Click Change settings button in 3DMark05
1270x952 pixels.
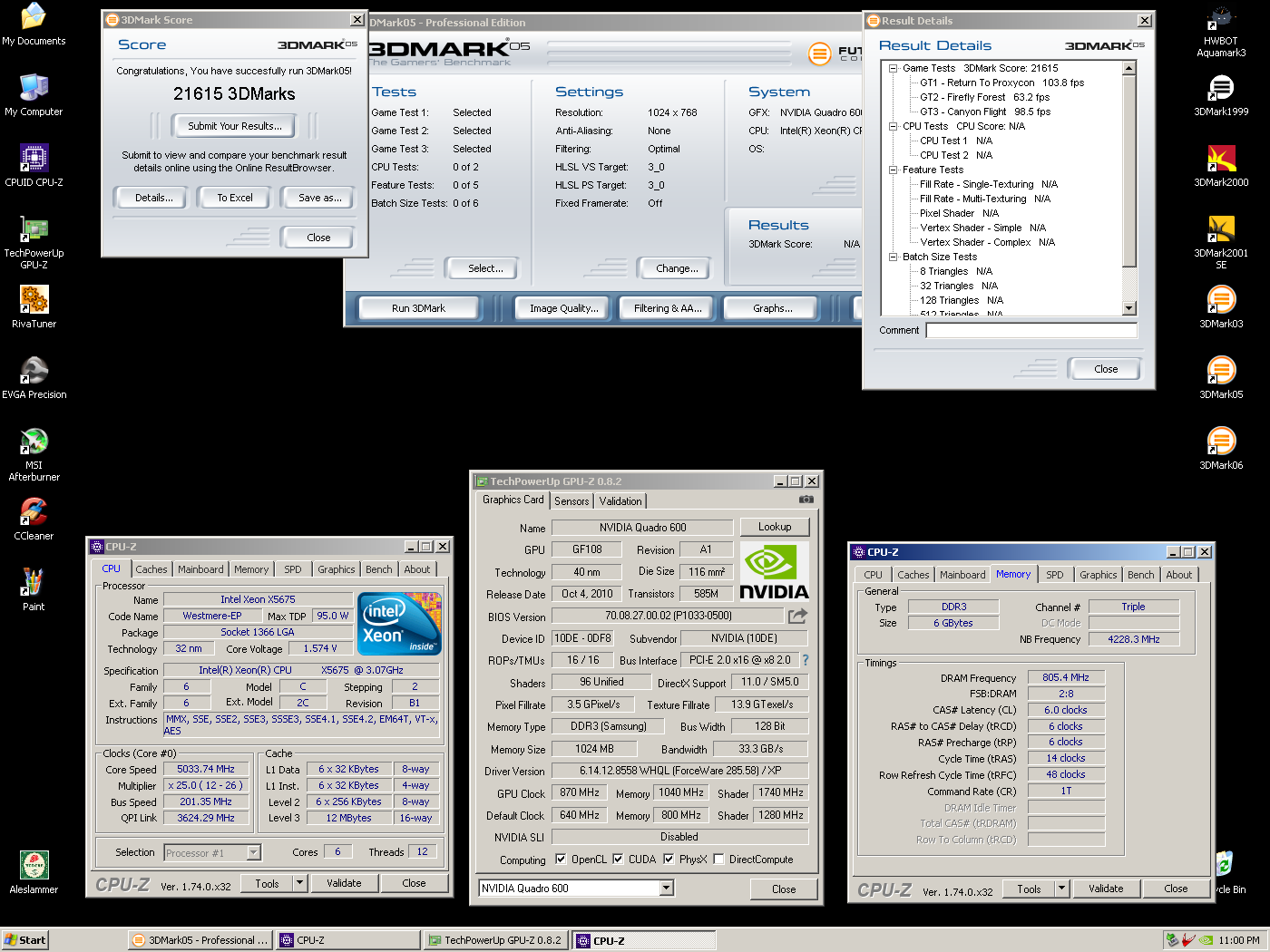[x=677, y=268]
